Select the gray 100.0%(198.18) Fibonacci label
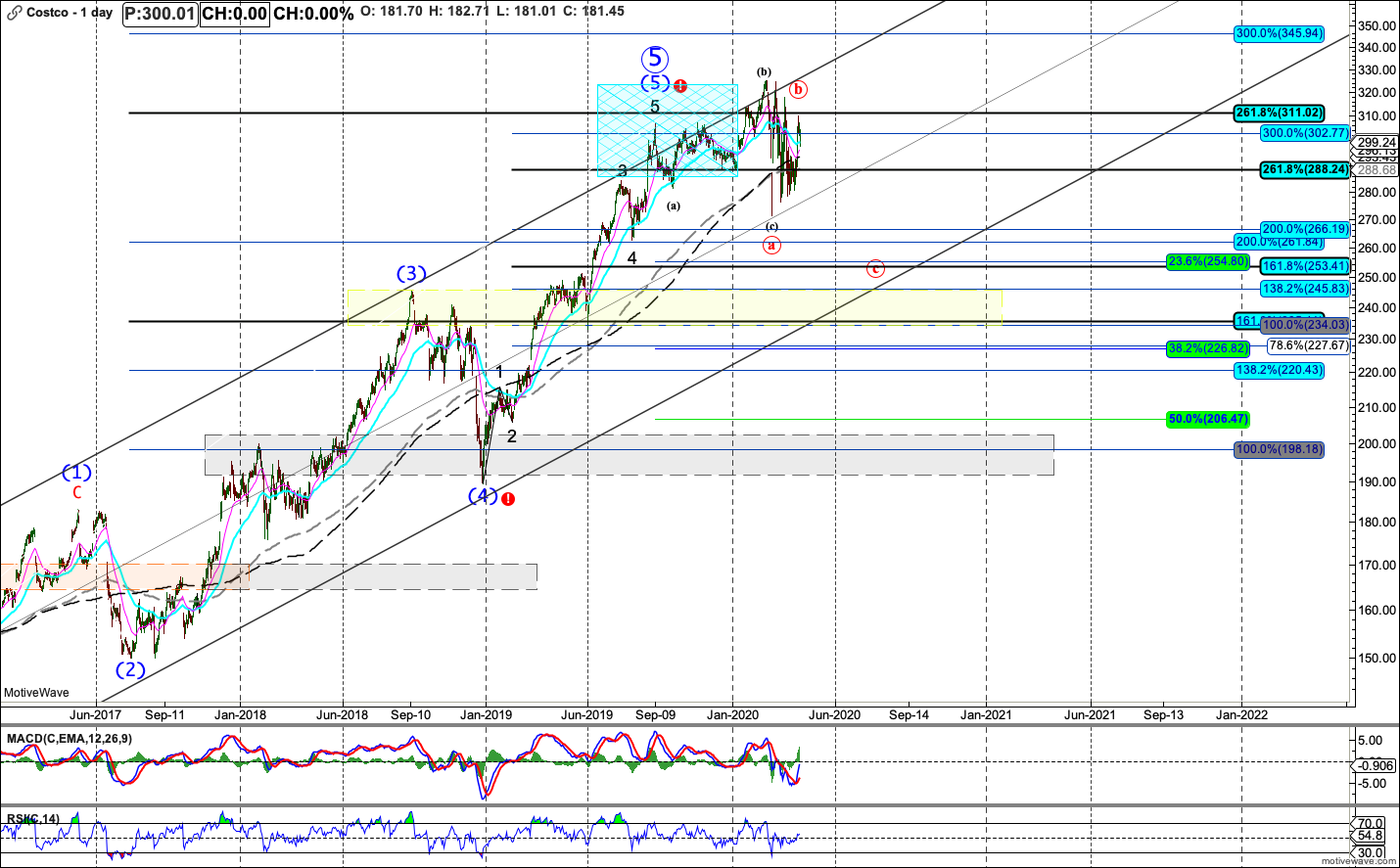Viewport: 1400px width, 868px height. tap(1279, 449)
